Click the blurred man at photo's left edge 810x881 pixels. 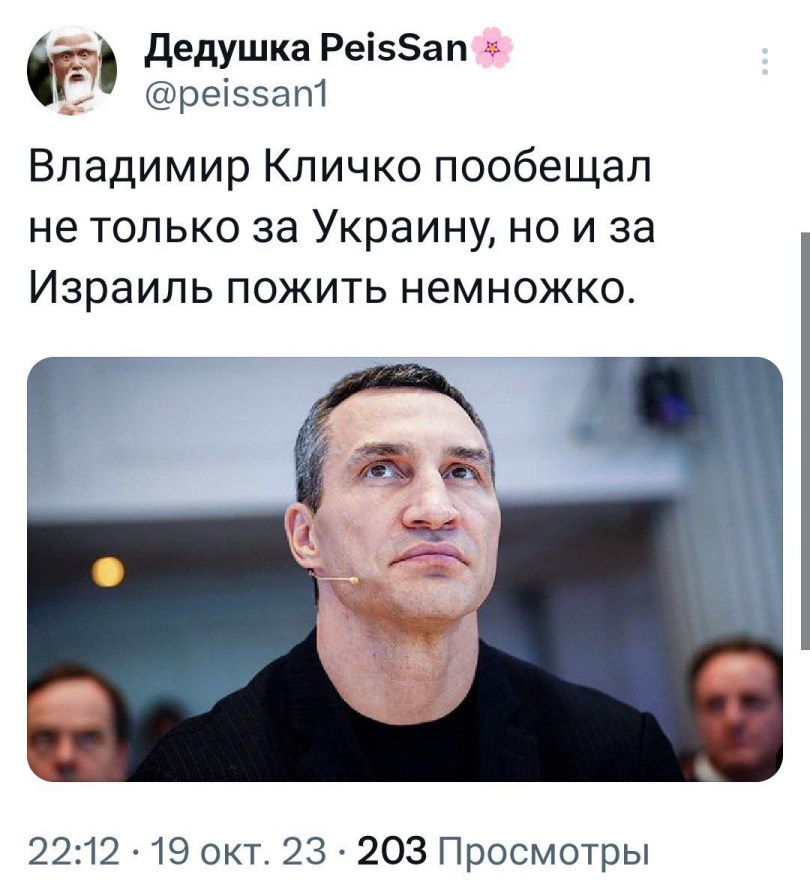[76, 725]
